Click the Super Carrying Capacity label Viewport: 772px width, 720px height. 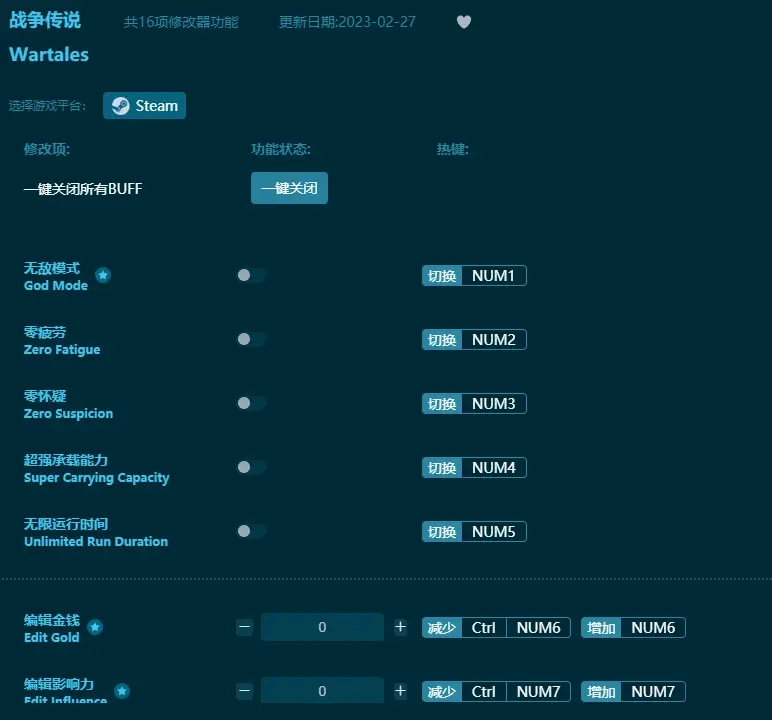tap(96, 477)
